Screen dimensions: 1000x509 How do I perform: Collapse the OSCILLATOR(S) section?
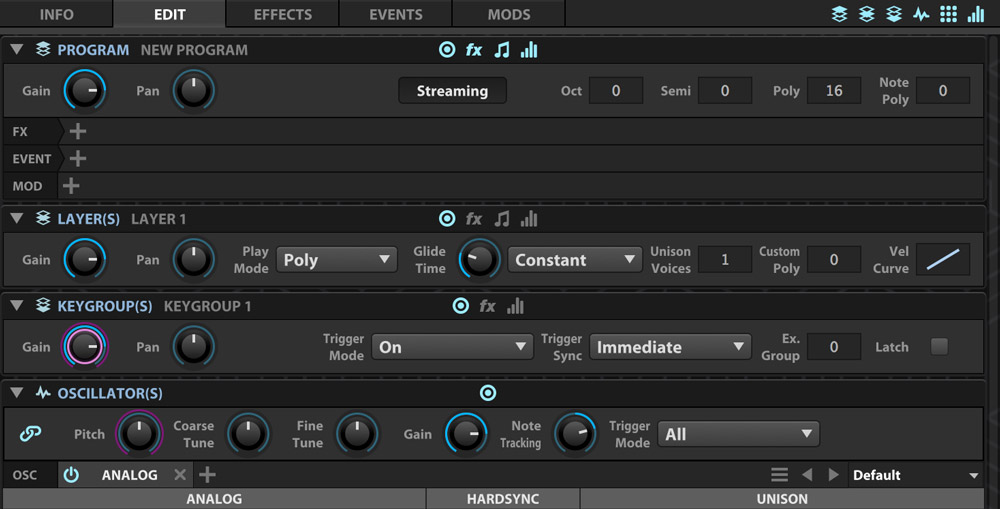(x=17, y=392)
